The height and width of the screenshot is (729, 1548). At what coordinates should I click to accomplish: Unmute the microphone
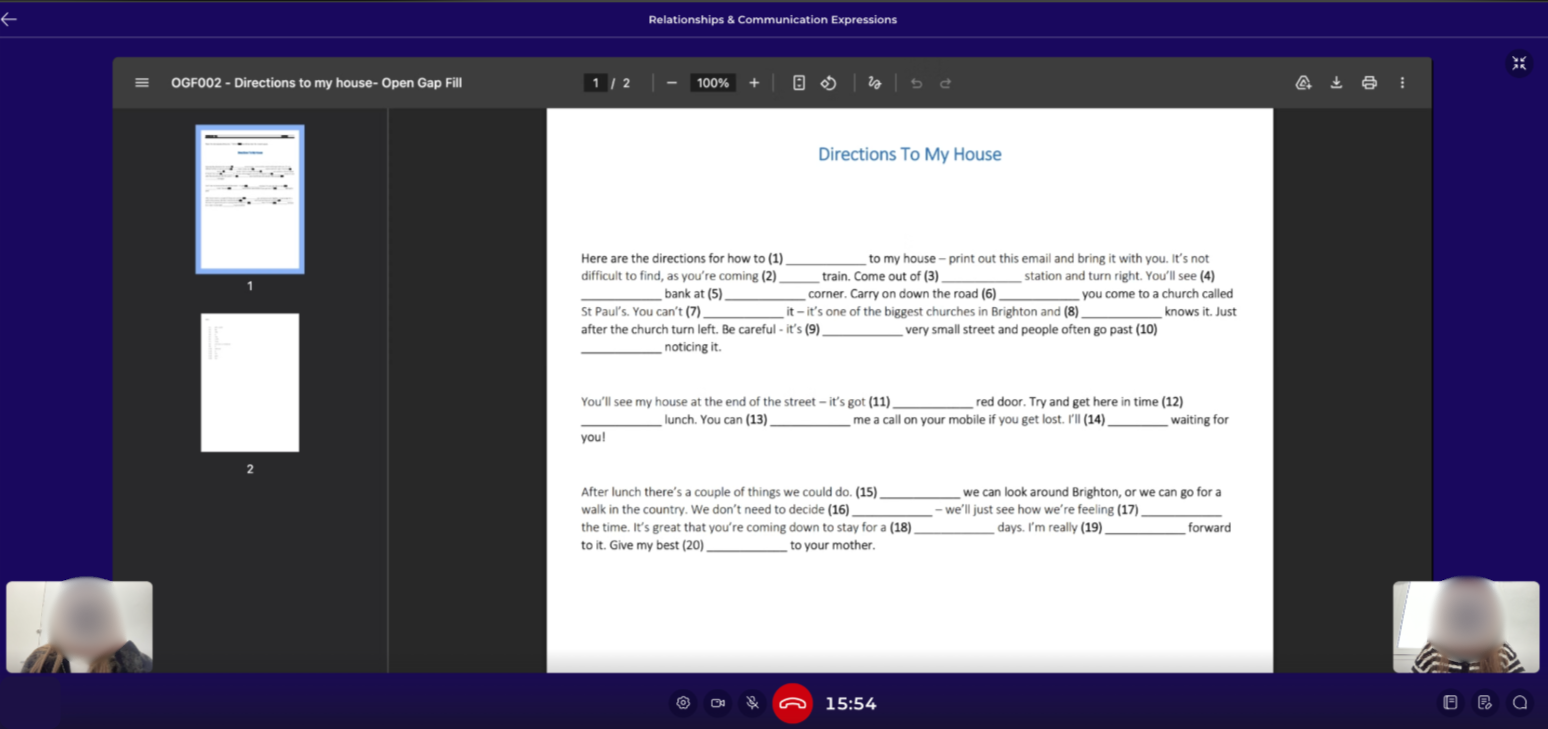pyautogui.click(x=753, y=703)
